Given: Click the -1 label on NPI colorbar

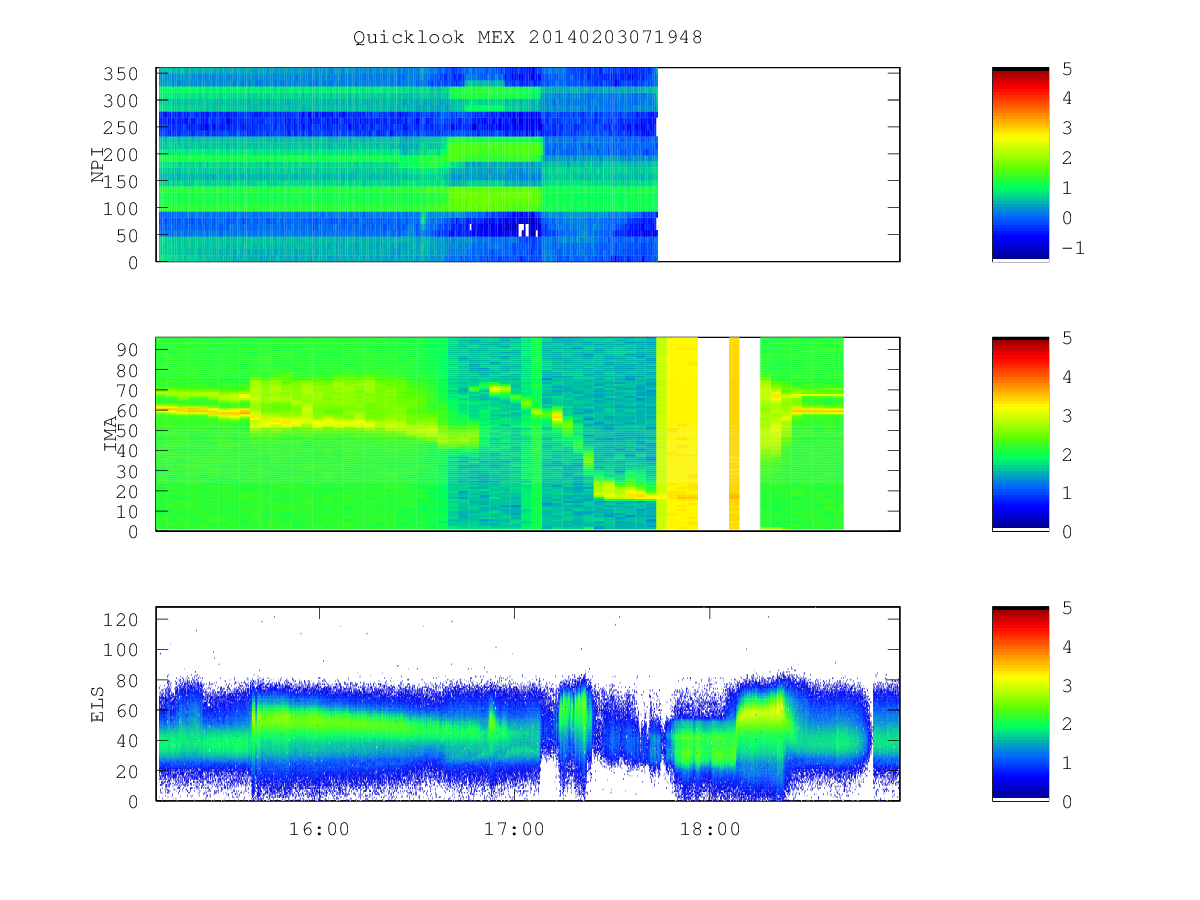Looking at the screenshot, I should 1072,249.
